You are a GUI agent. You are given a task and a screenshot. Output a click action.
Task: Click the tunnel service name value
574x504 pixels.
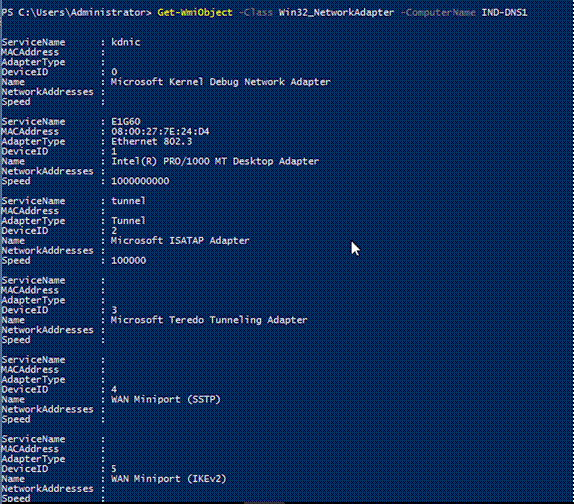pos(128,201)
